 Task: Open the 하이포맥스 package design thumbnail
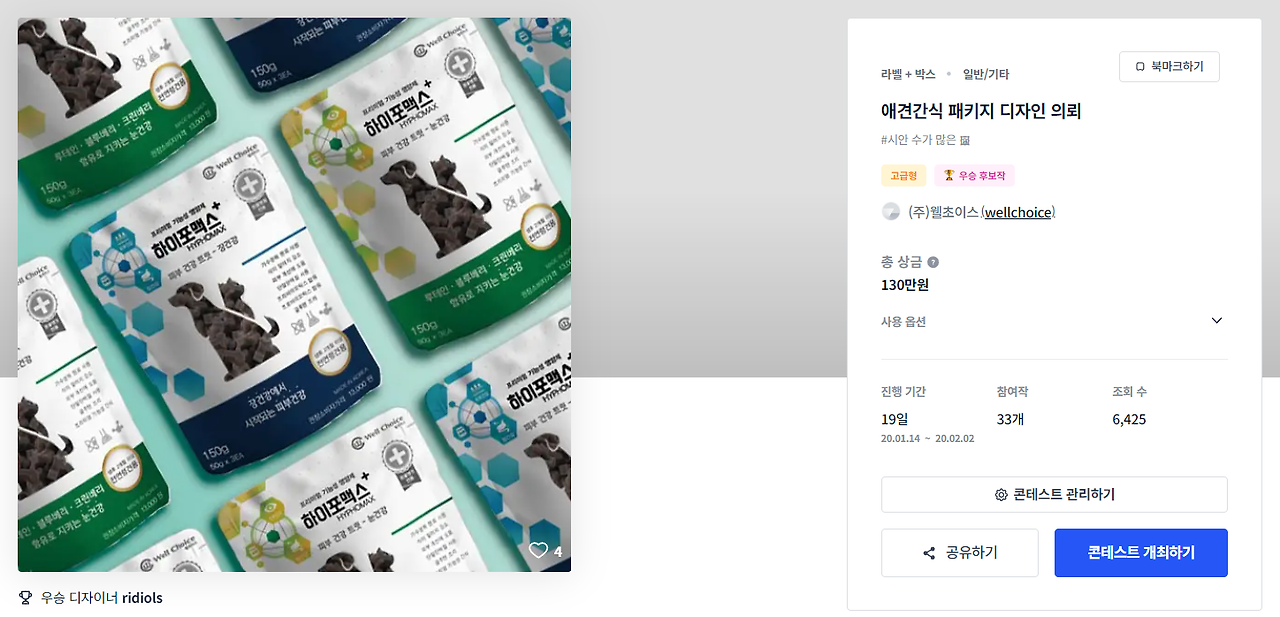(x=294, y=295)
